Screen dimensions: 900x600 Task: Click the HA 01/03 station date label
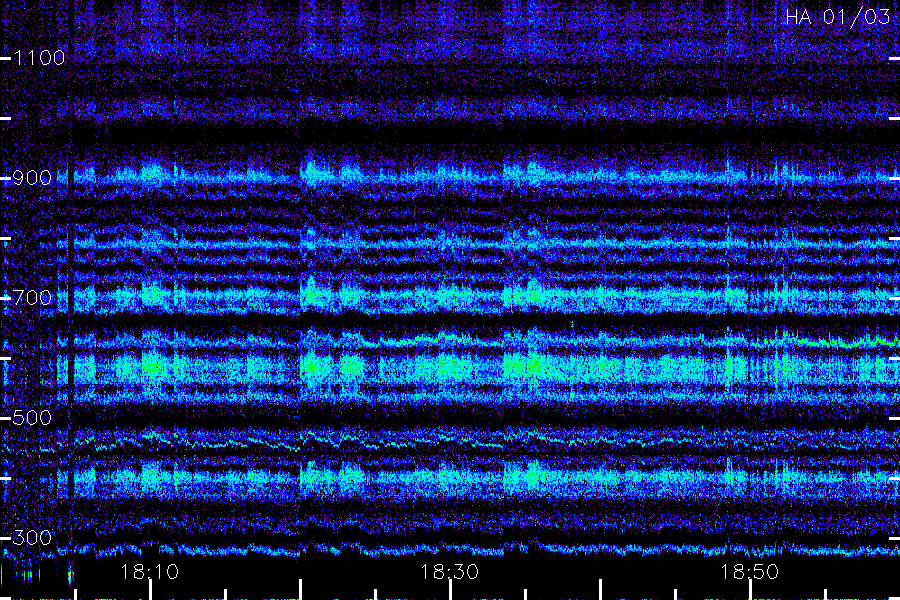tap(837, 17)
